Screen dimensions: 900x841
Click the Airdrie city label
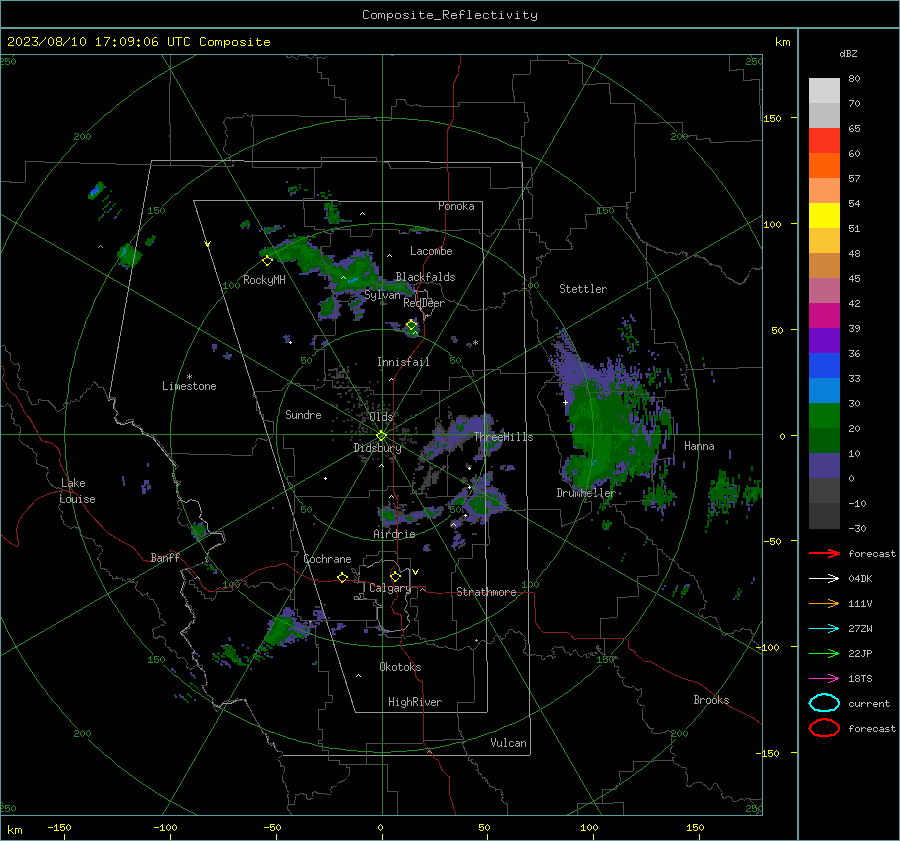(394, 534)
